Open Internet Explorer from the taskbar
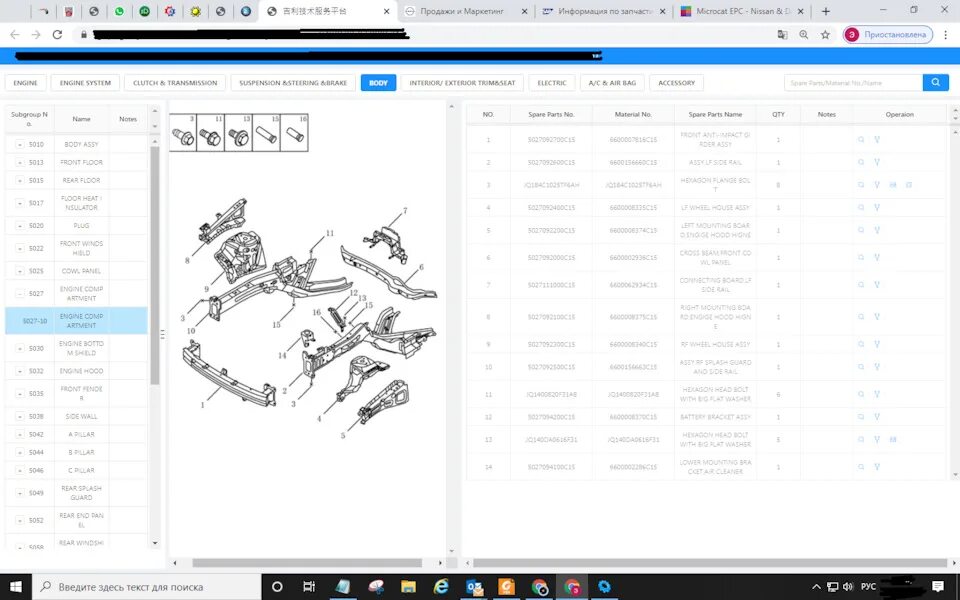This screenshot has width=960, height=600. click(441, 587)
